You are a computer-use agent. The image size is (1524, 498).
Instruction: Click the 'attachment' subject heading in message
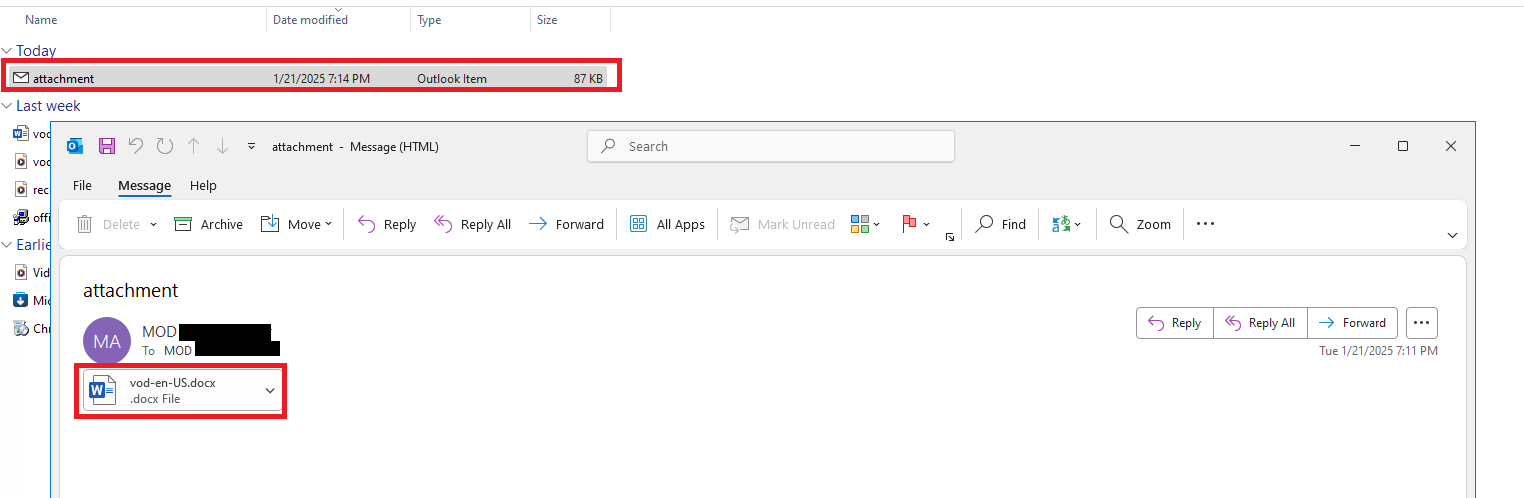(130, 291)
